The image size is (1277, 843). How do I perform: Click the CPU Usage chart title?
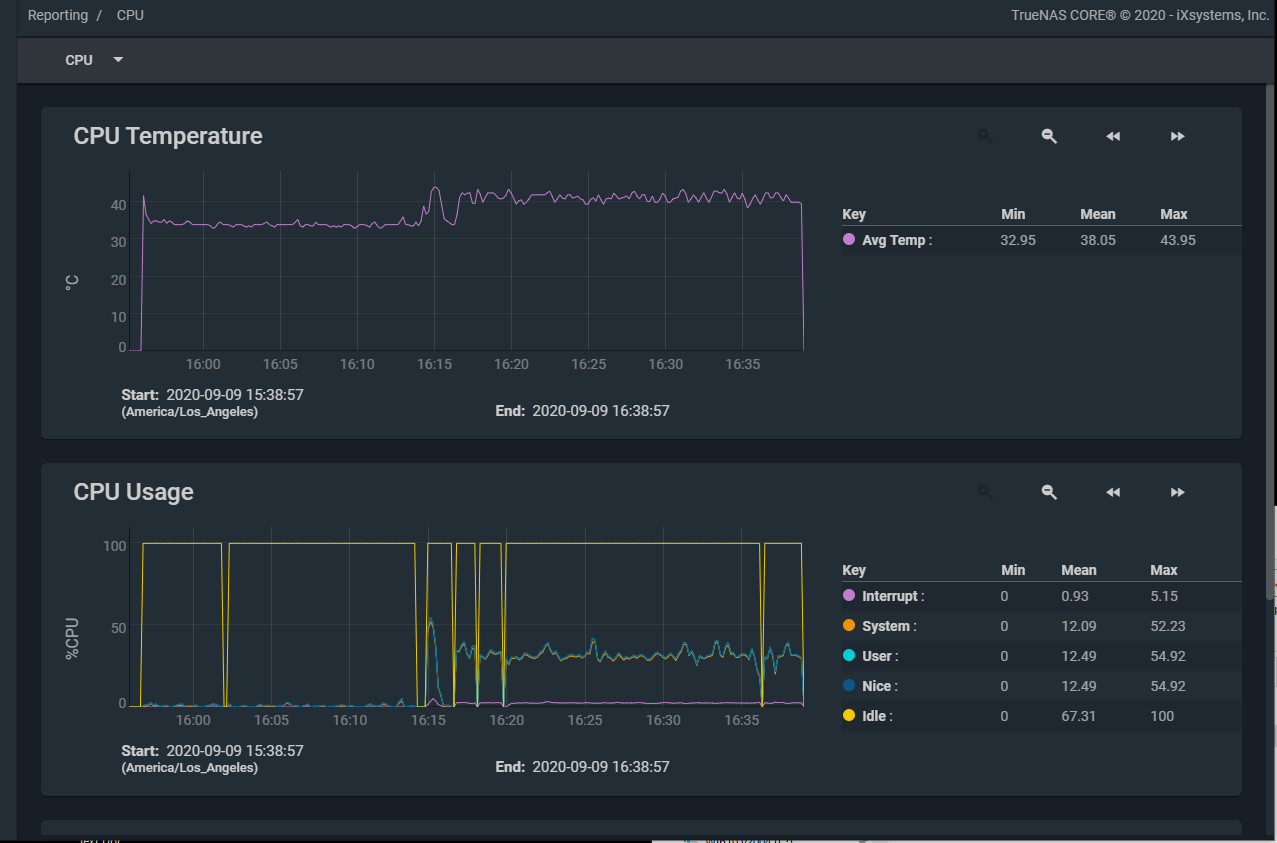click(x=134, y=492)
